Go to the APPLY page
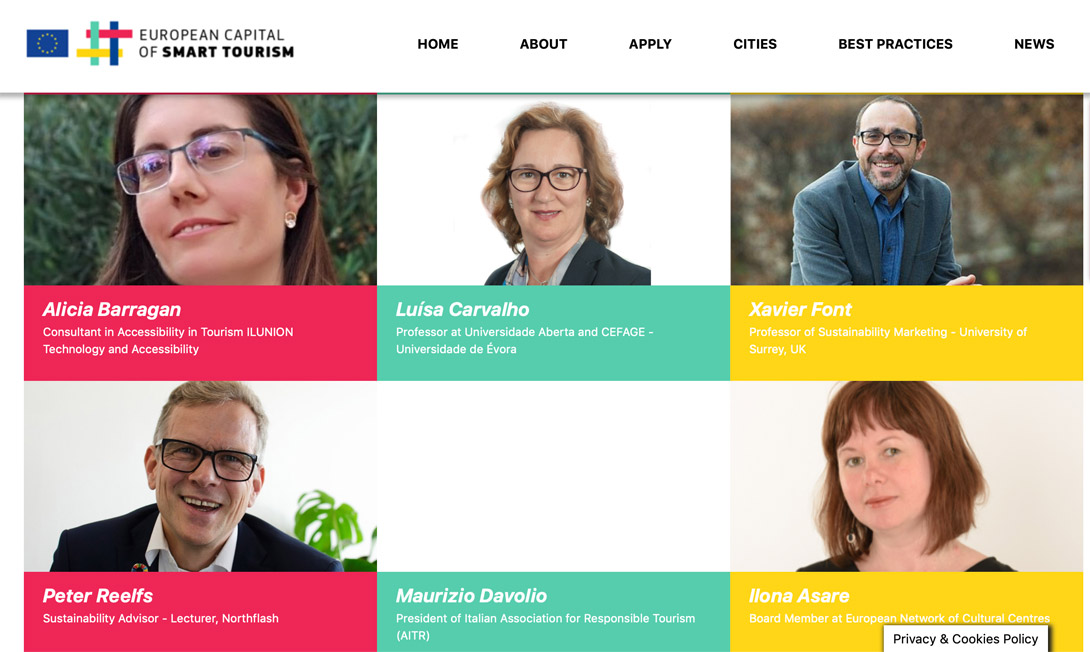The width and height of the screenshot is (1090, 652). [x=650, y=44]
